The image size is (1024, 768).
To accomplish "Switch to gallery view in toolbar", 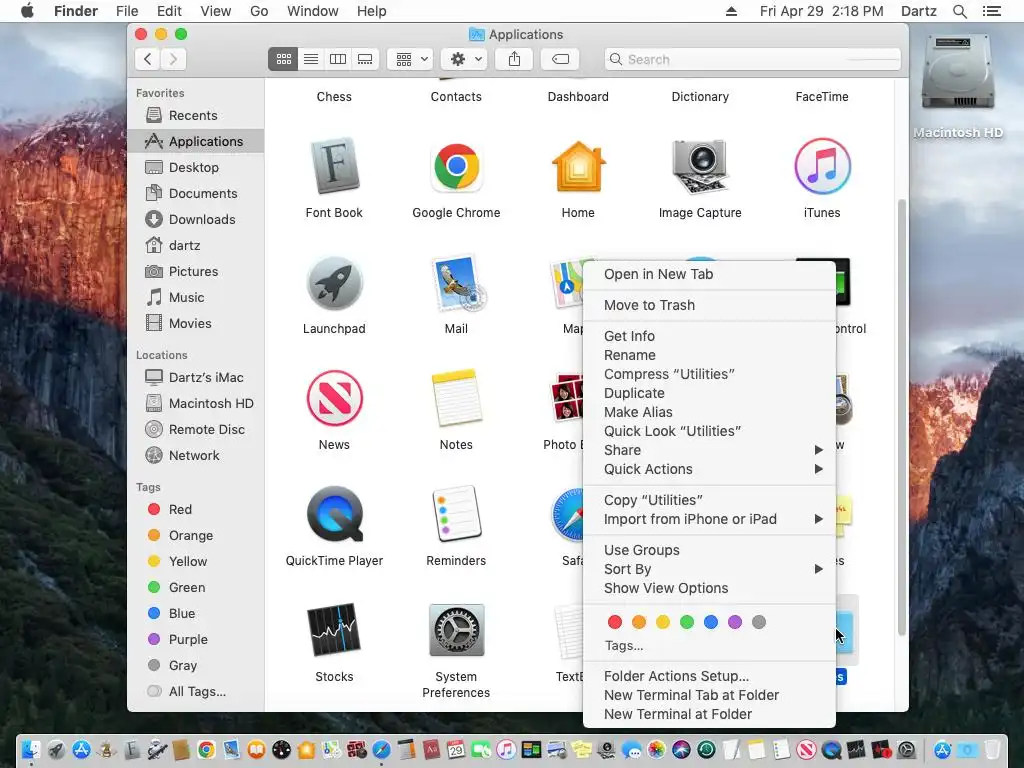I will [x=365, y=59].
